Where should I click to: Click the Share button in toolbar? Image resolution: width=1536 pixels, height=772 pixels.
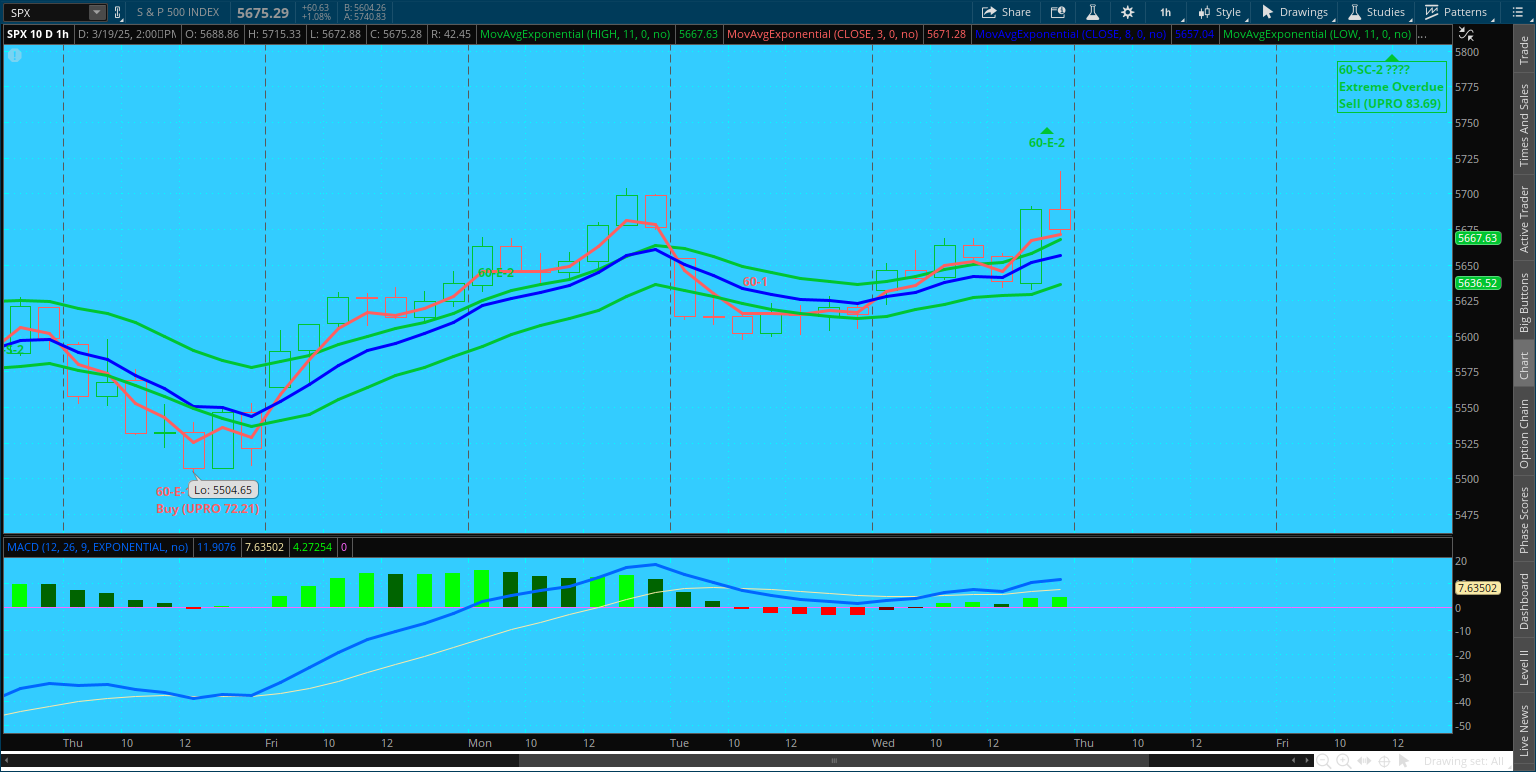(x=1005, y=12)
